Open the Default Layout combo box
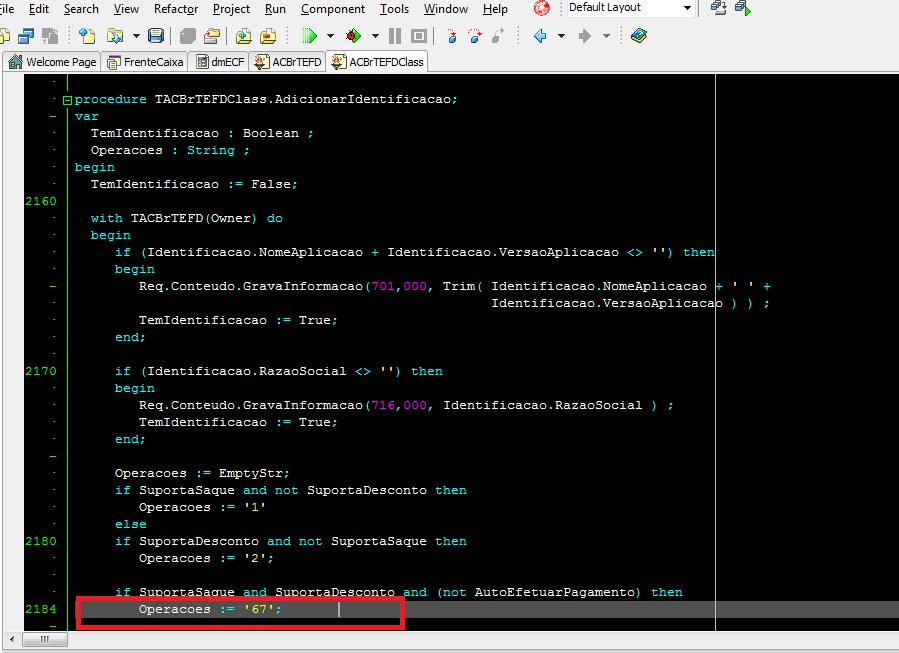 (631, 8)
